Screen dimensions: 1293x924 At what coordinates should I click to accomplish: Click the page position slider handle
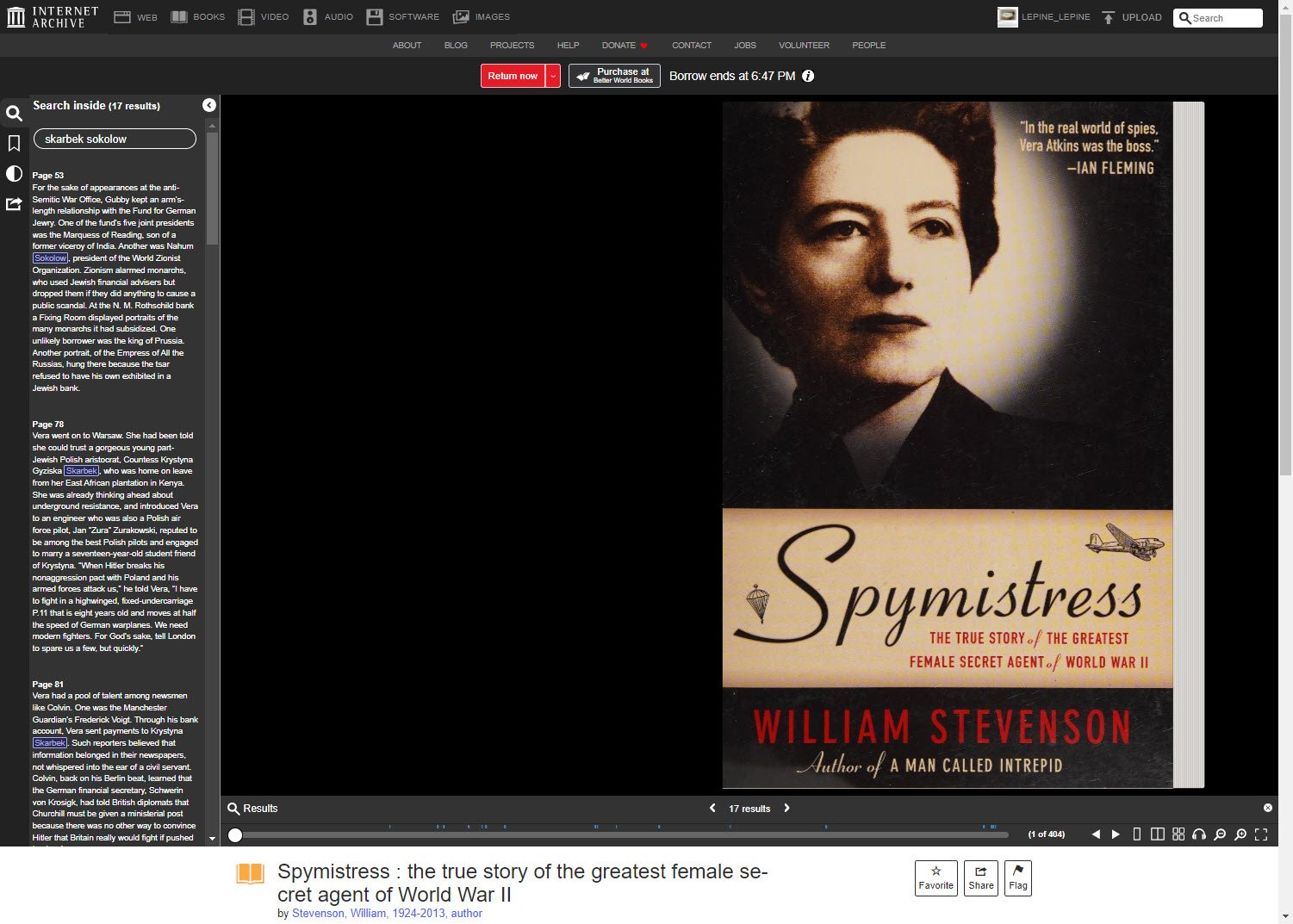click(x=235, y=834)
